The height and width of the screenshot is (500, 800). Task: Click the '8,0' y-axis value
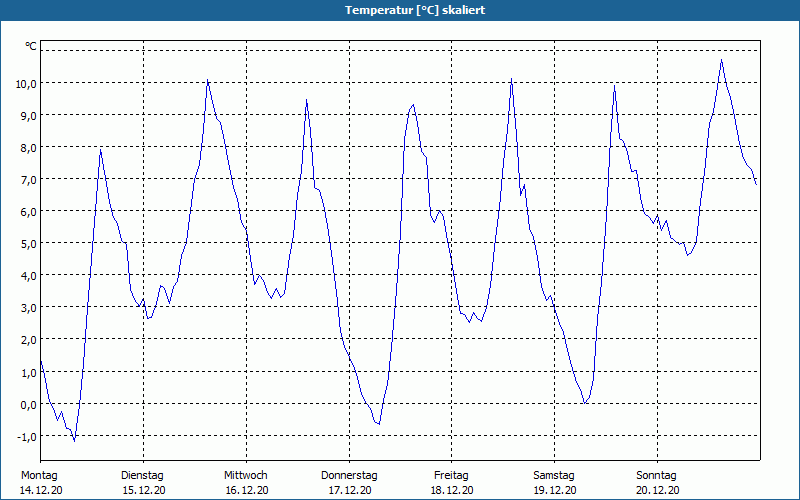coord(29,148)
